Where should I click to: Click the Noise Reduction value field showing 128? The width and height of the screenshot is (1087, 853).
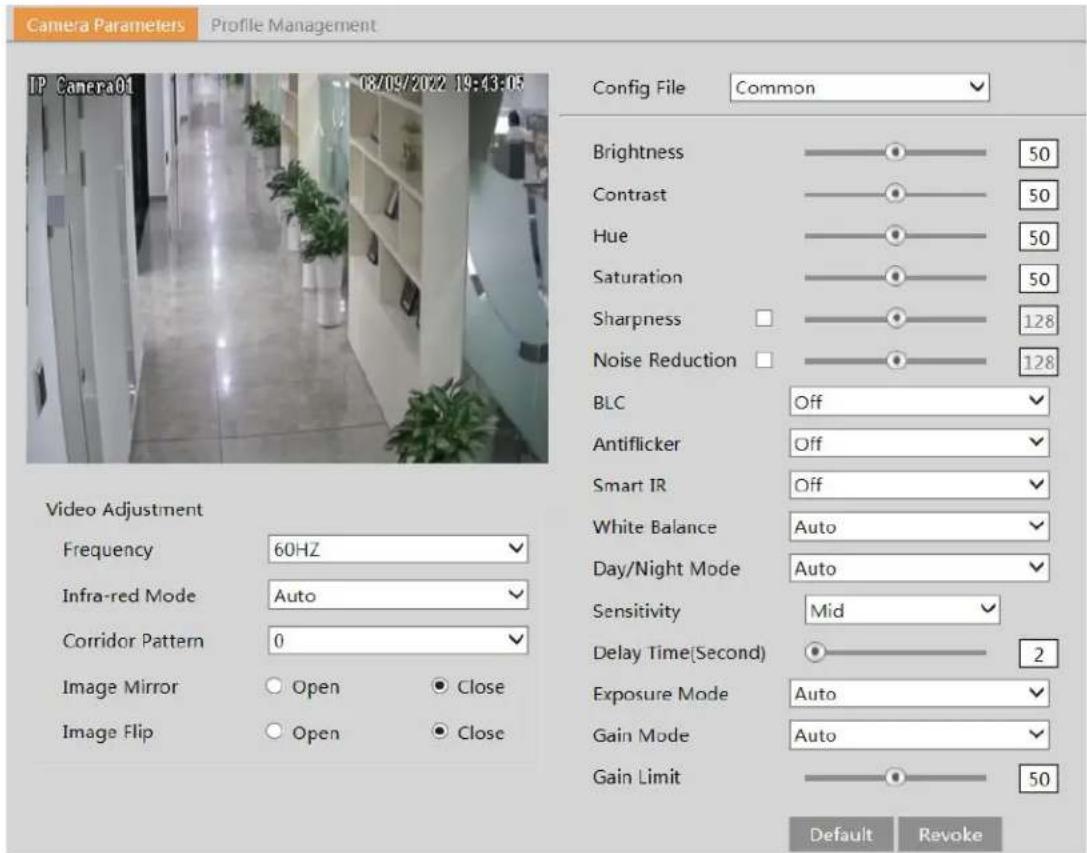click(1038, 362)
